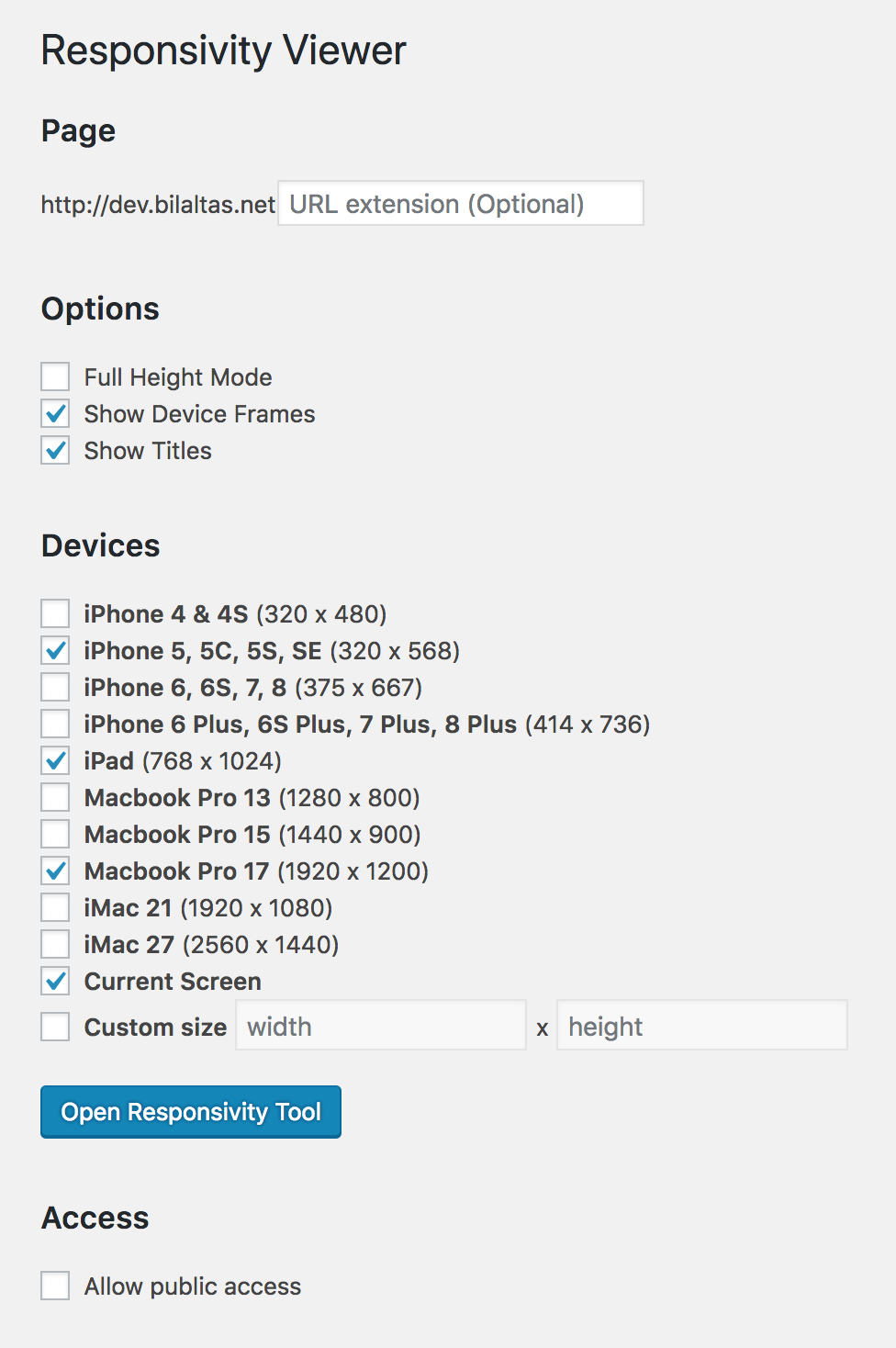Select the iMac 21 checkbox
Screen dimensions: 896x1348
pos(55,907)
